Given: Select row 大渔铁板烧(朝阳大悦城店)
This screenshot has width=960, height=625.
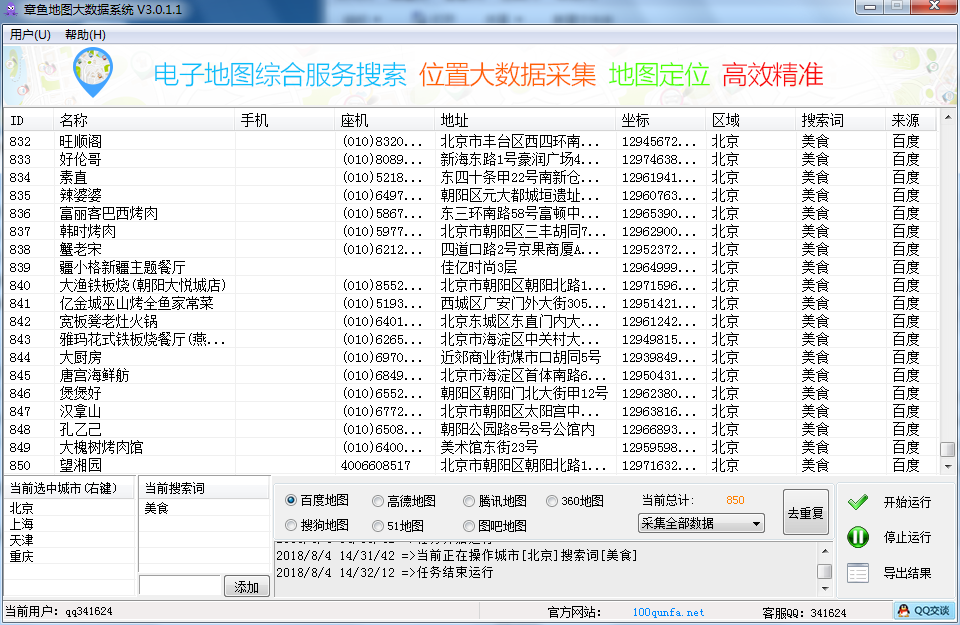Looking at the screenshot, I should 470,285.
